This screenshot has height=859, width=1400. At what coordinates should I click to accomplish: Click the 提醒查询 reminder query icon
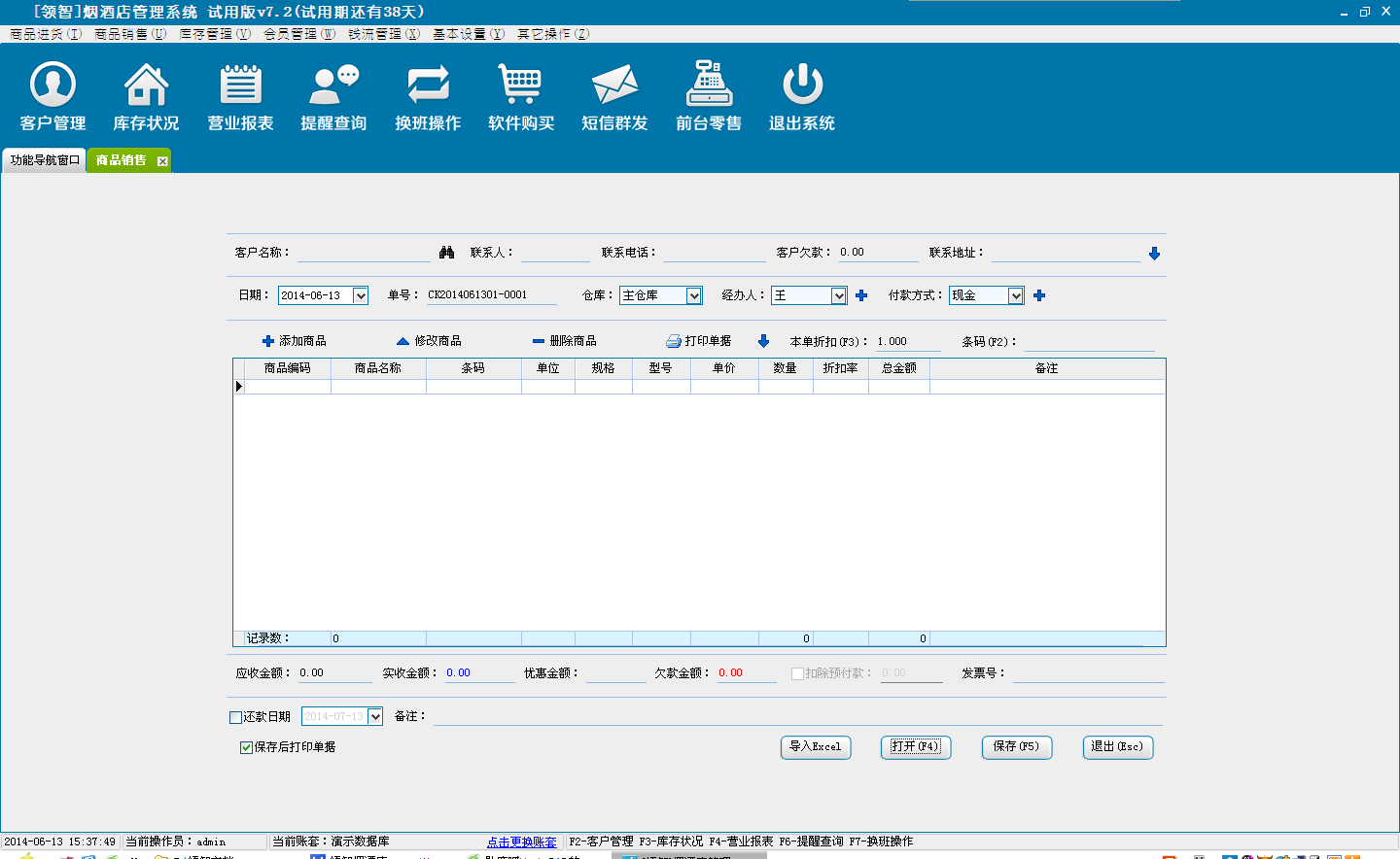(x=333, y=96)
